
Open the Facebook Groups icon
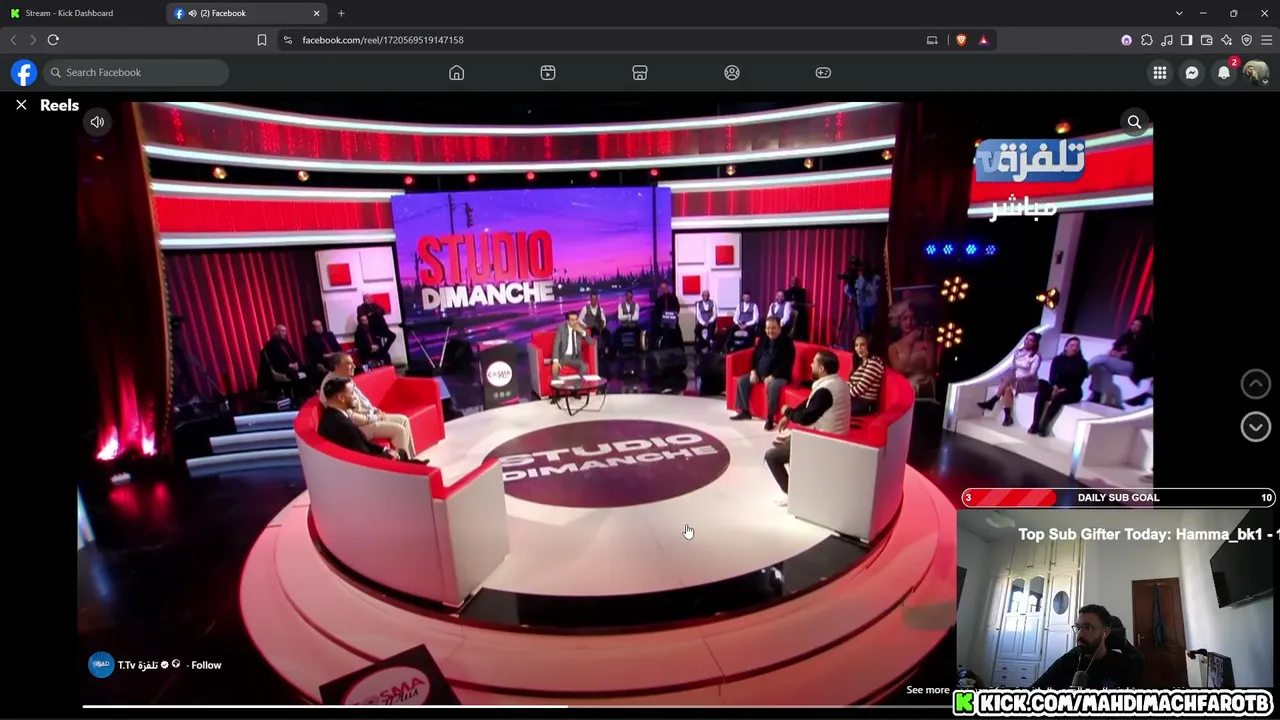(732, 72)
